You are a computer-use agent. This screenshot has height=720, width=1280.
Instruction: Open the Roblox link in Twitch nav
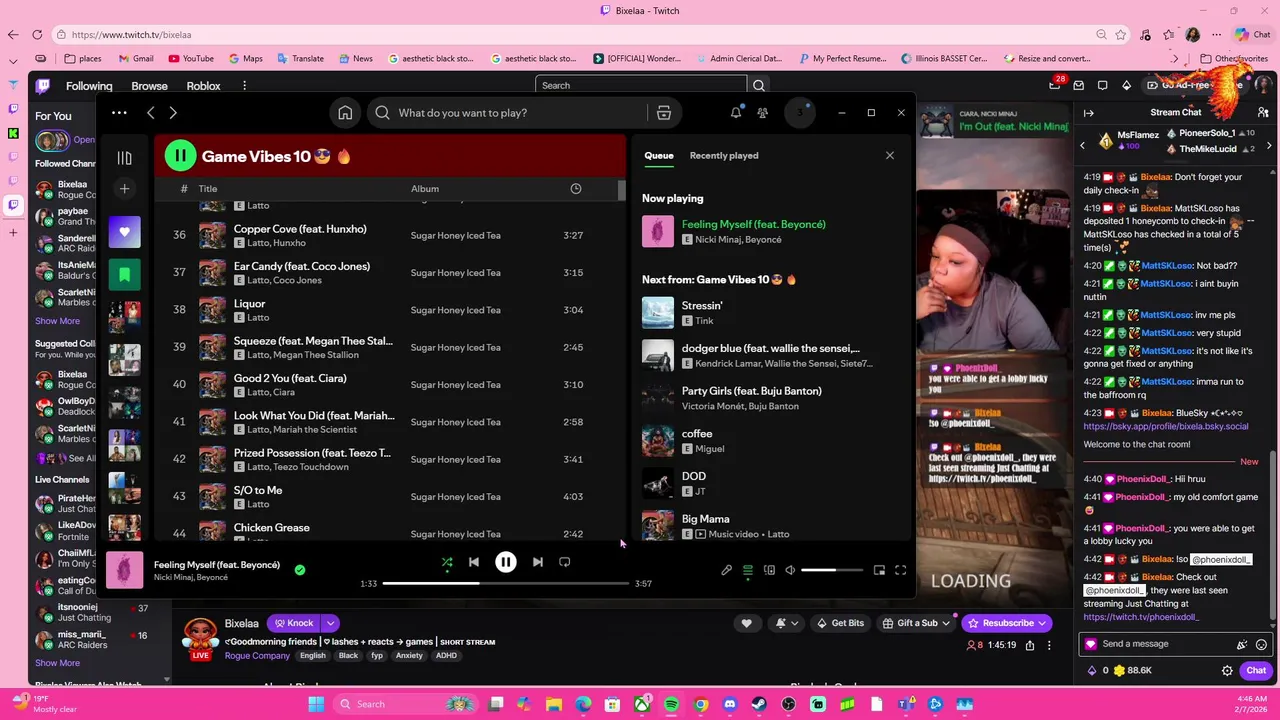[x=203, y=86]
